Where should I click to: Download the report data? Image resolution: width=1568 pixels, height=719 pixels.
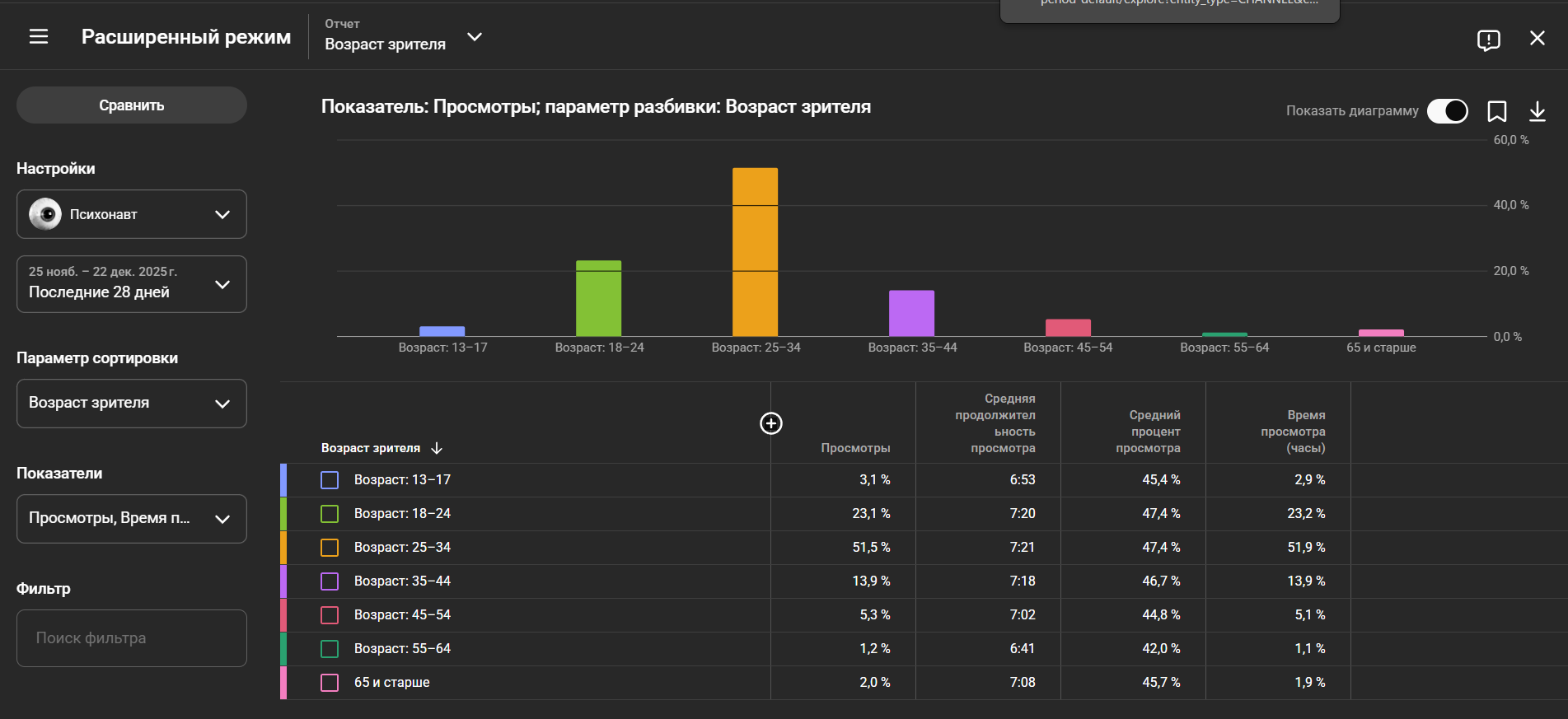pyautogui.click(x=1537, y=111)
